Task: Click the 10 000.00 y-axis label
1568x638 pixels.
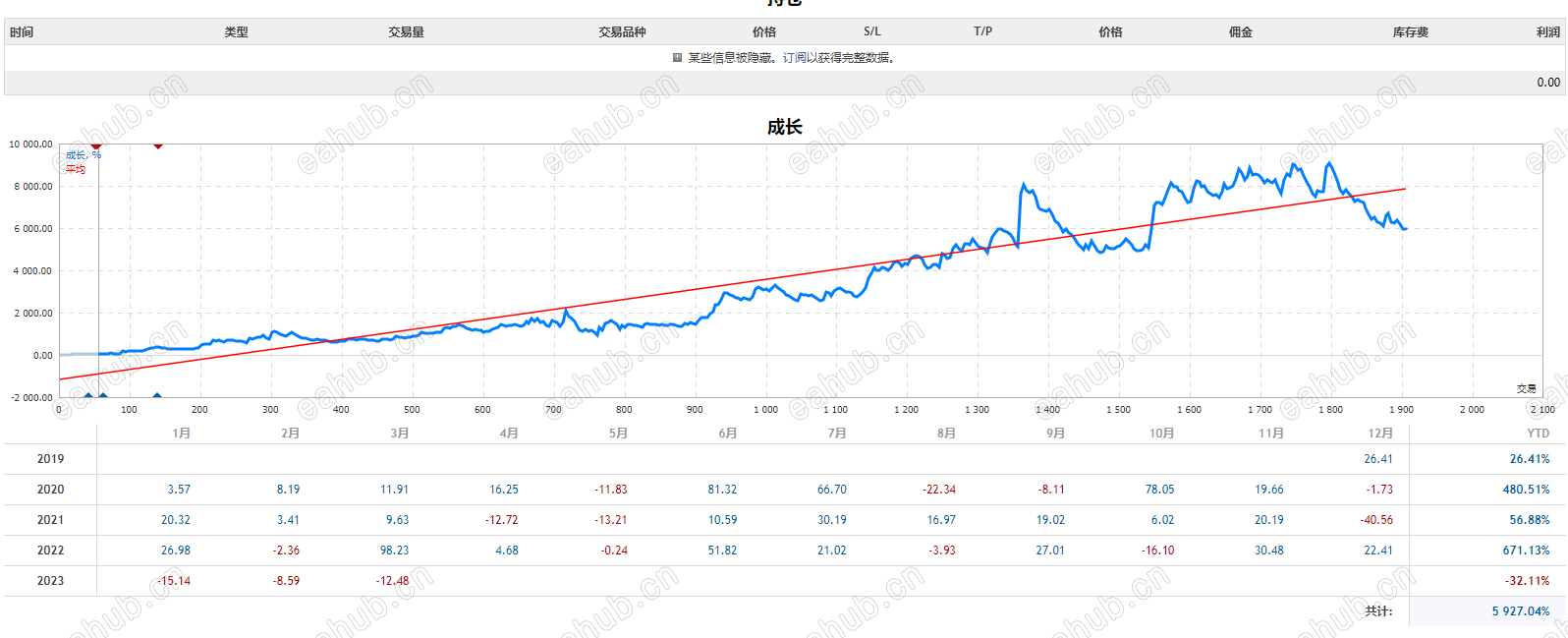Action: point(30,145)
